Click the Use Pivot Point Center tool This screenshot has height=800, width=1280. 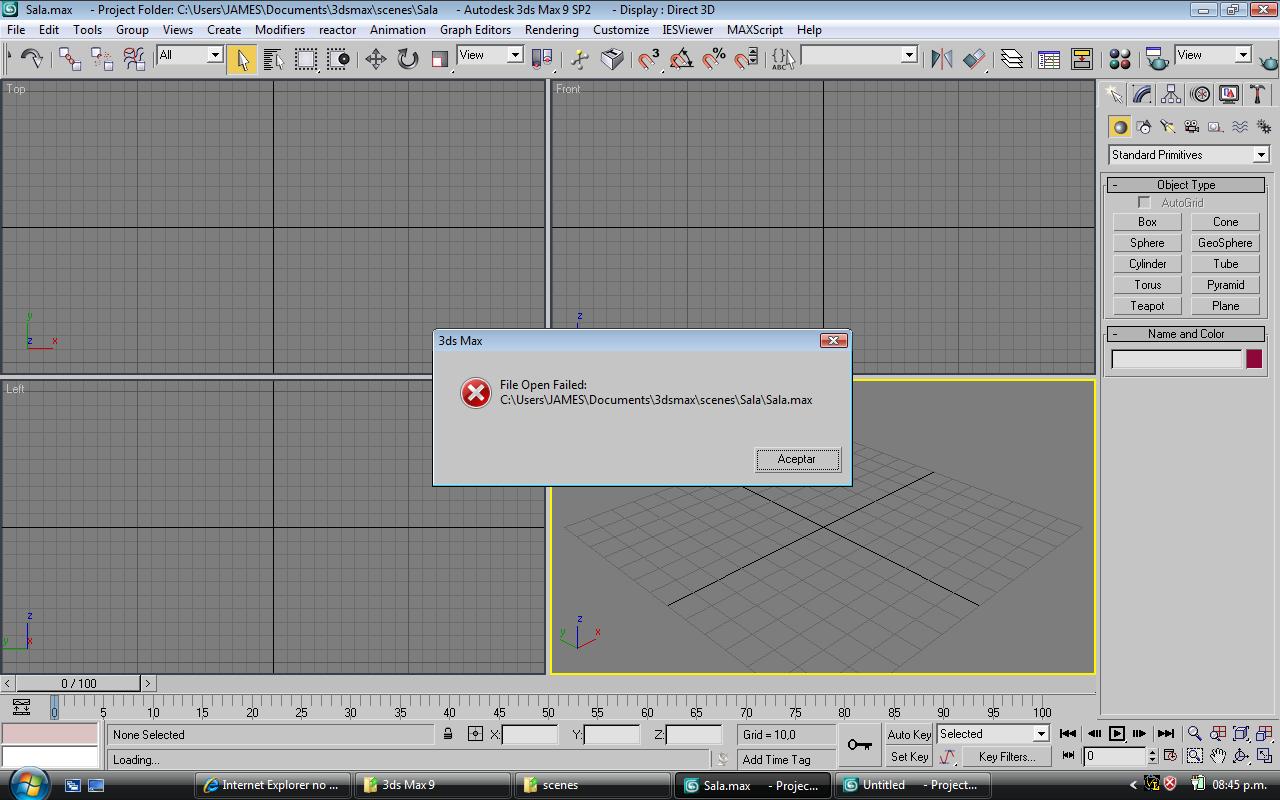pyautogui.click(x=542, y=59)
